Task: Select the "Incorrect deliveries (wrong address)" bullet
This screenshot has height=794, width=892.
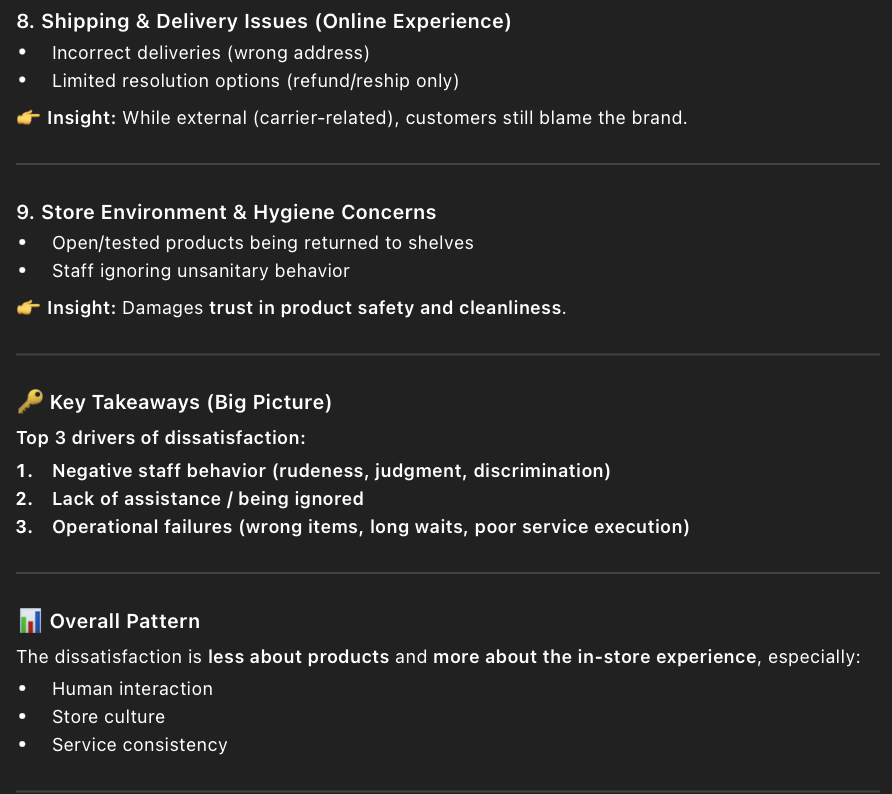Action: click(x=210, y=53)
